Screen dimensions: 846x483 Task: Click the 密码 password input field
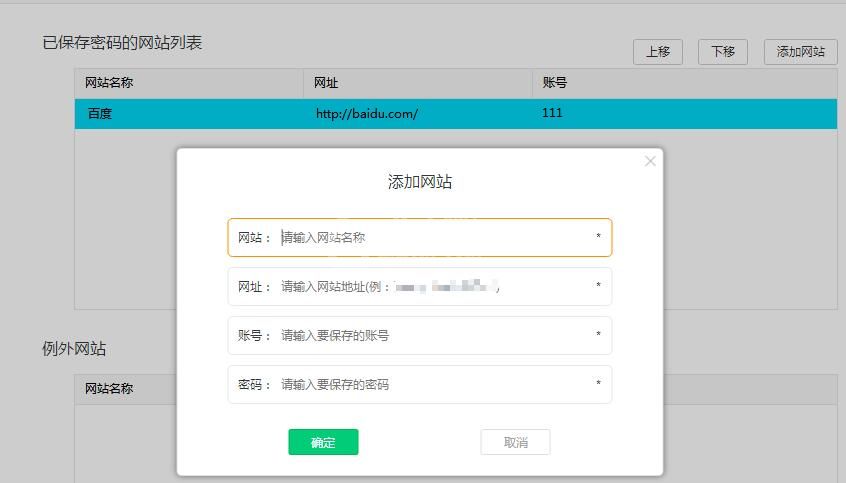pyautogui.click(x=420, y=384)
